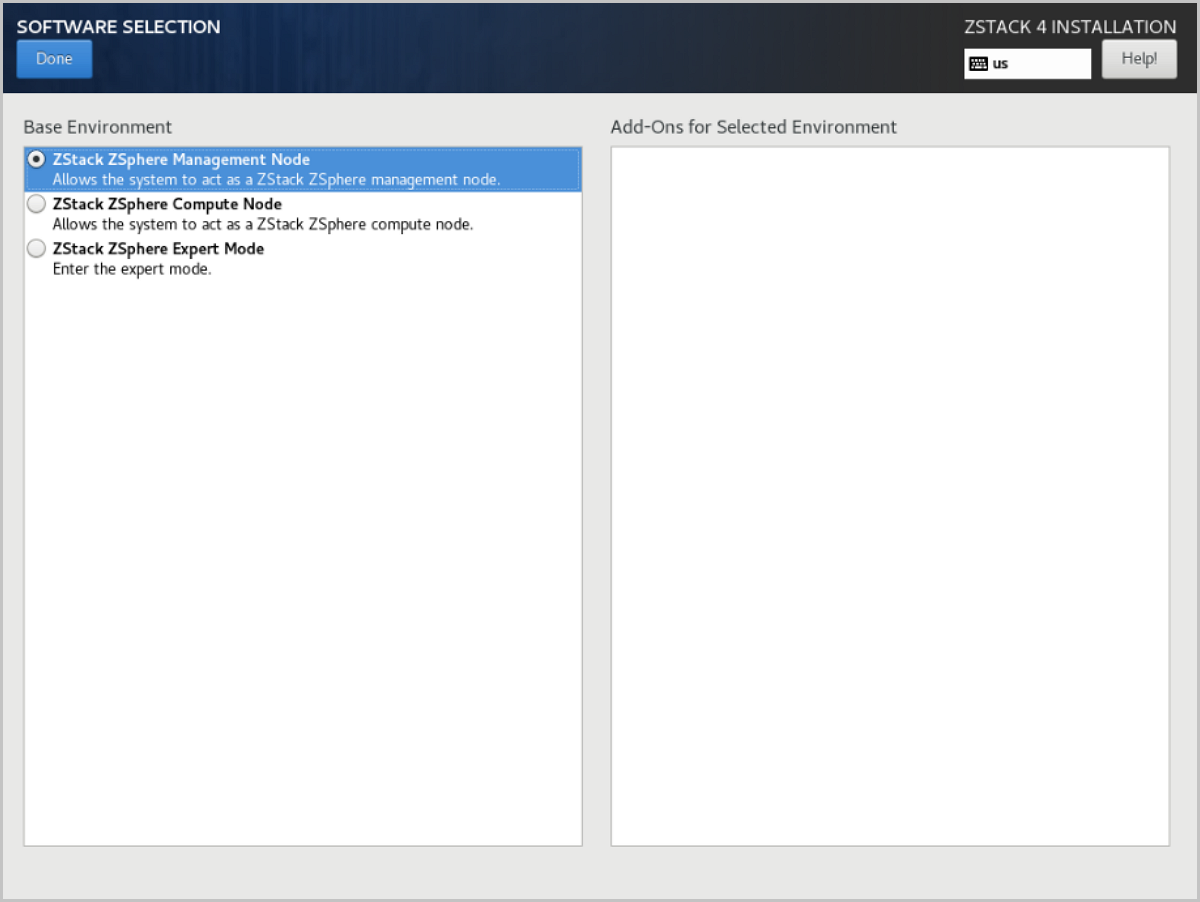Click the ZStack ZSphere Management Node title

[181, 160]
